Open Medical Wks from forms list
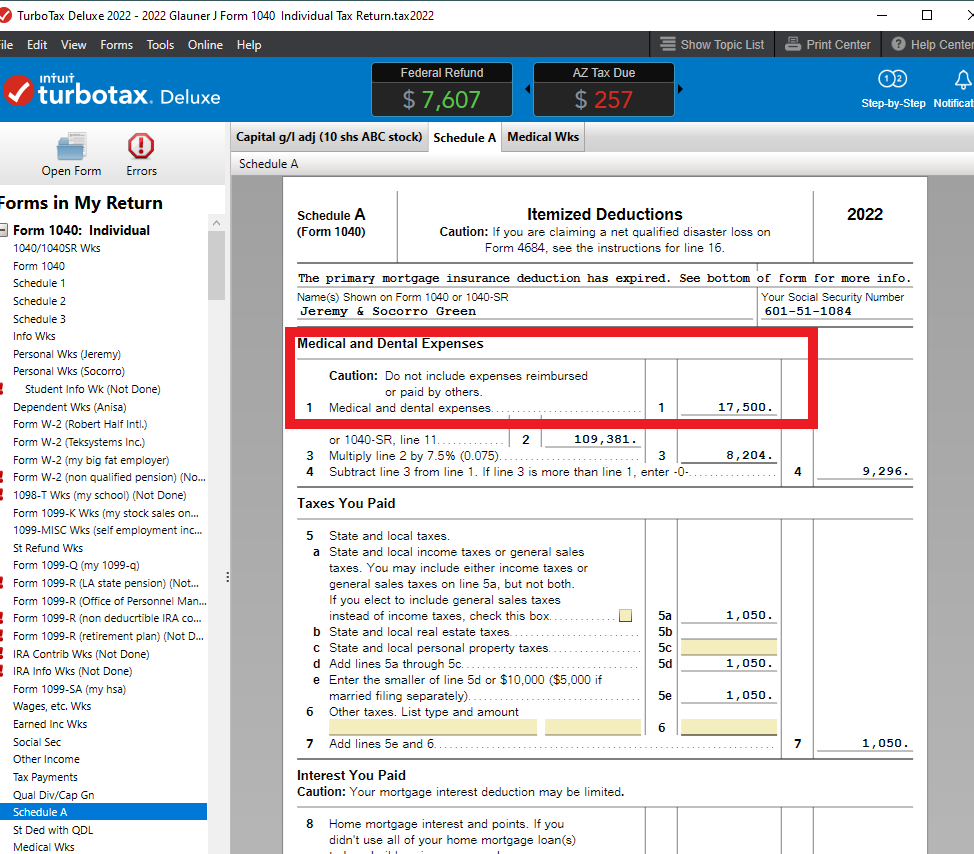Image resolution: width=974 pixels, height=854 pixels. pos(43,848)
